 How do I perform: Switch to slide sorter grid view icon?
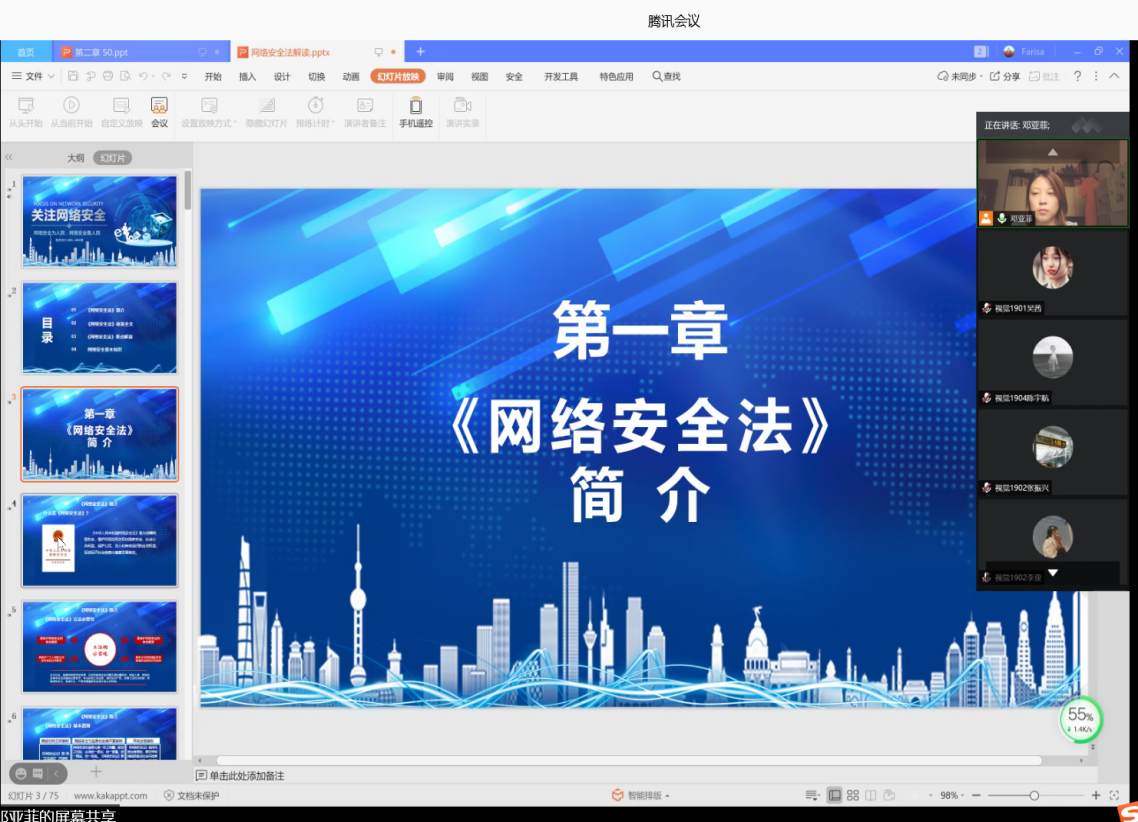[852, 795]
